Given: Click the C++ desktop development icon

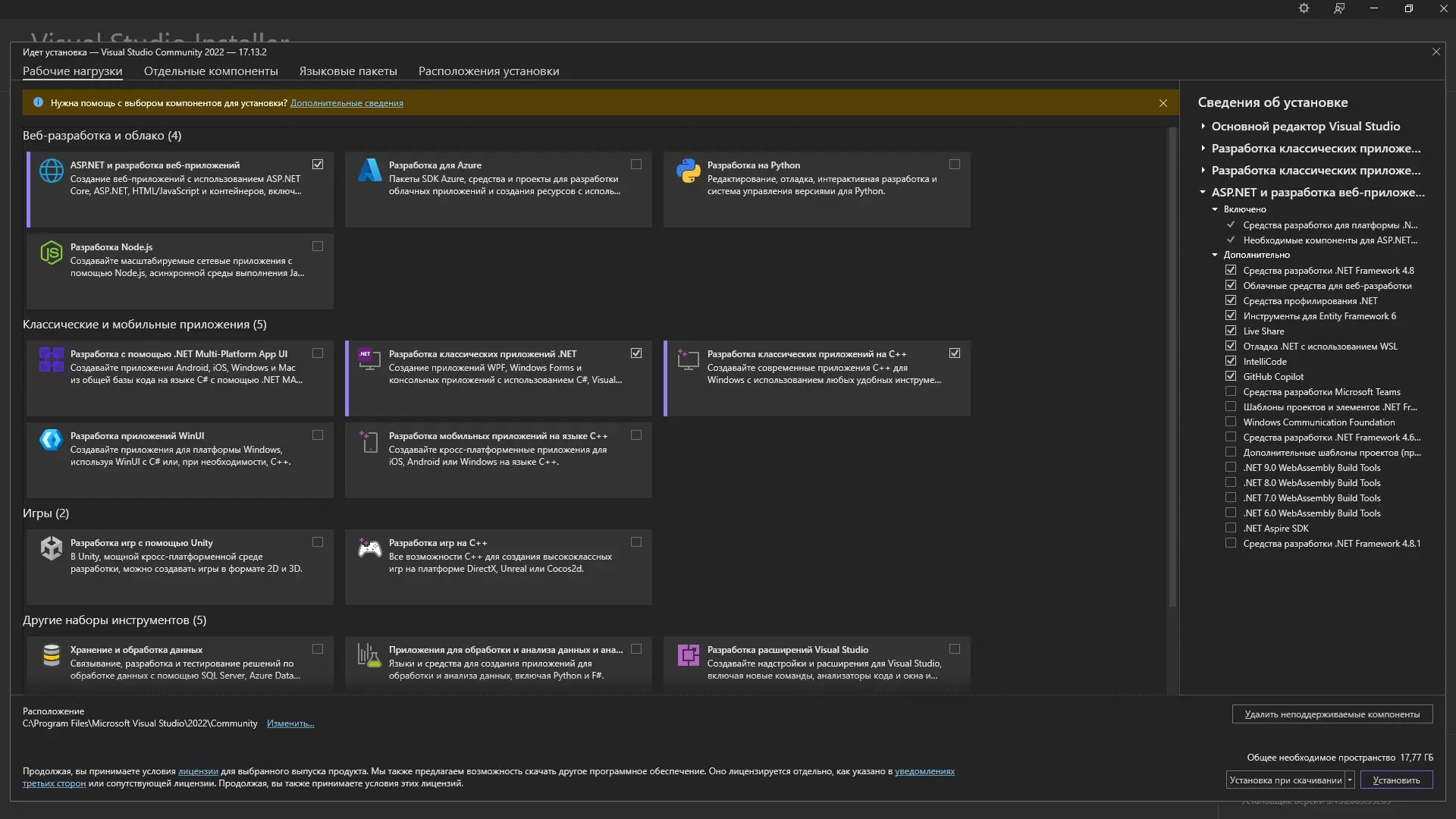Looking at the screenshot, I should (689, 359).
